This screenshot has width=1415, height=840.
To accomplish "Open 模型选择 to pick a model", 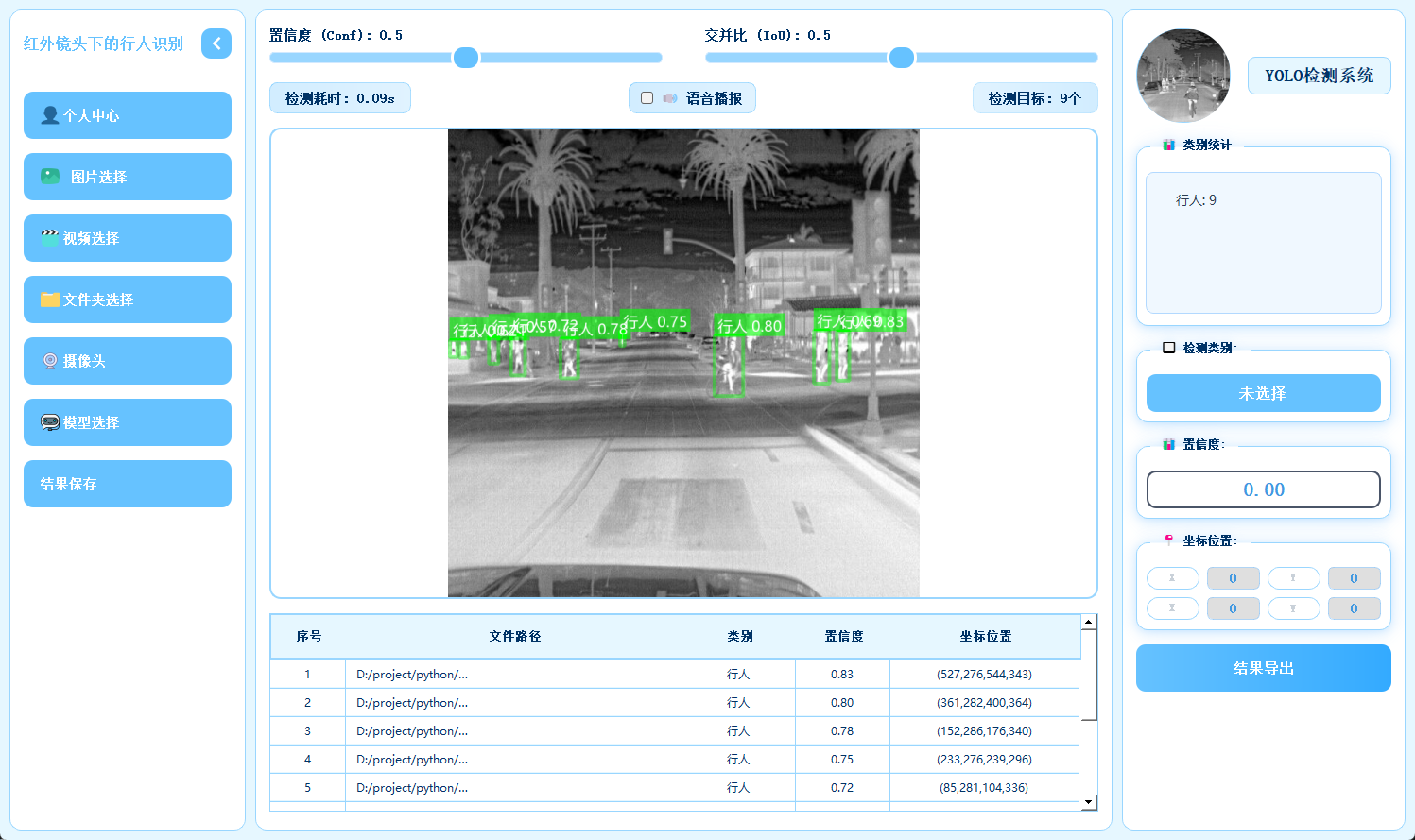I will [128, 422].
